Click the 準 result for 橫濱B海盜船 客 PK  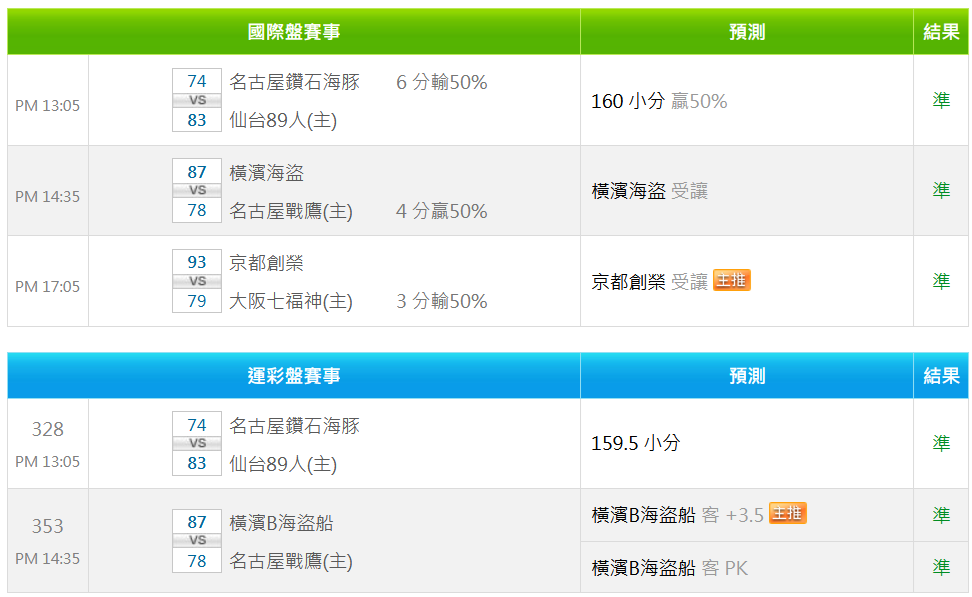(940, 567)
